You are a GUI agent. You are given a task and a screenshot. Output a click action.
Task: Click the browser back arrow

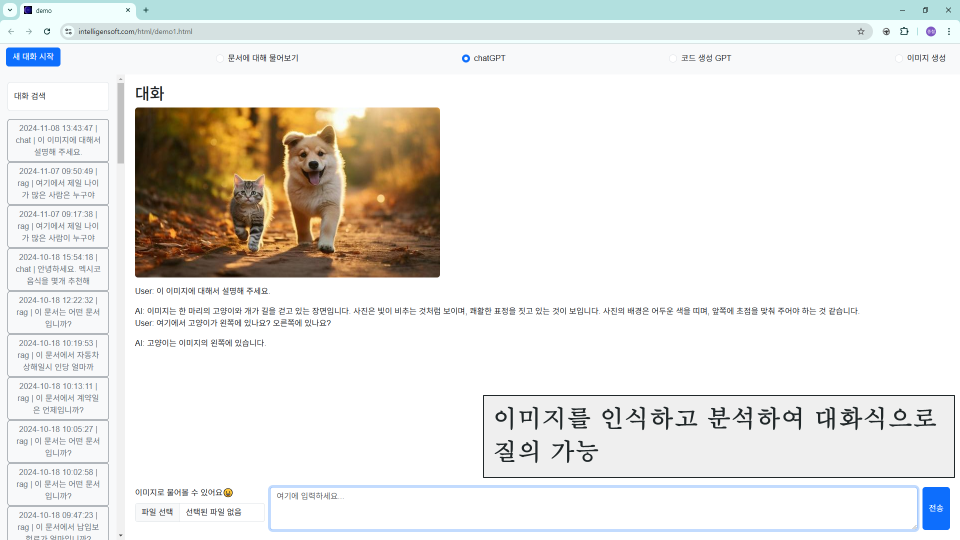click(x=11, y=31)
